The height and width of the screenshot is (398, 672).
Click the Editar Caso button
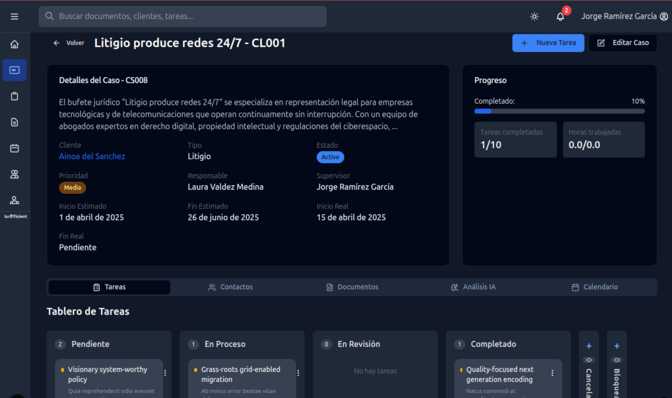click(x=623, y=43)
